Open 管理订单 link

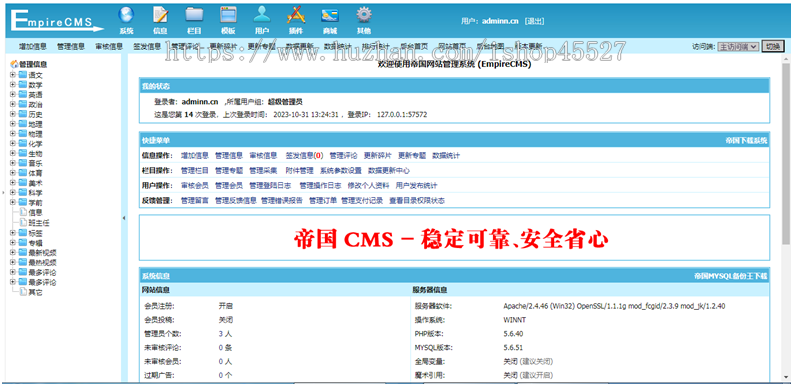click(323, 200)
